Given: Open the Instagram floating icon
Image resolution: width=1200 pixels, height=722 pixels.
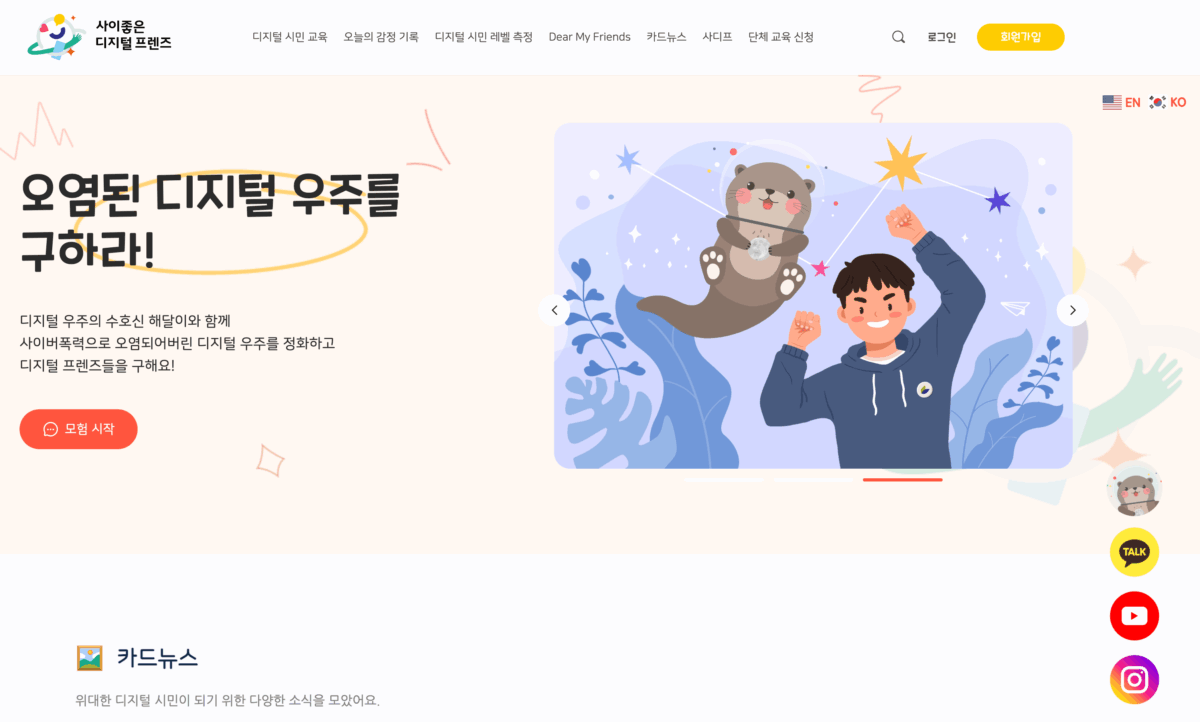Looking at the screenshot, I should (1134, 680).
